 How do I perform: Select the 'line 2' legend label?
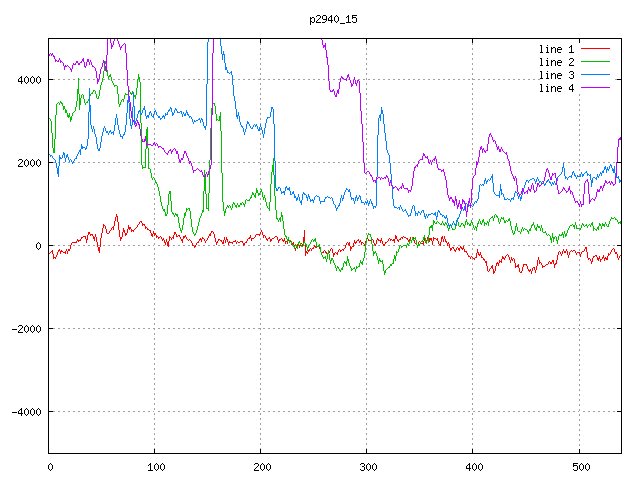(557, 62)
